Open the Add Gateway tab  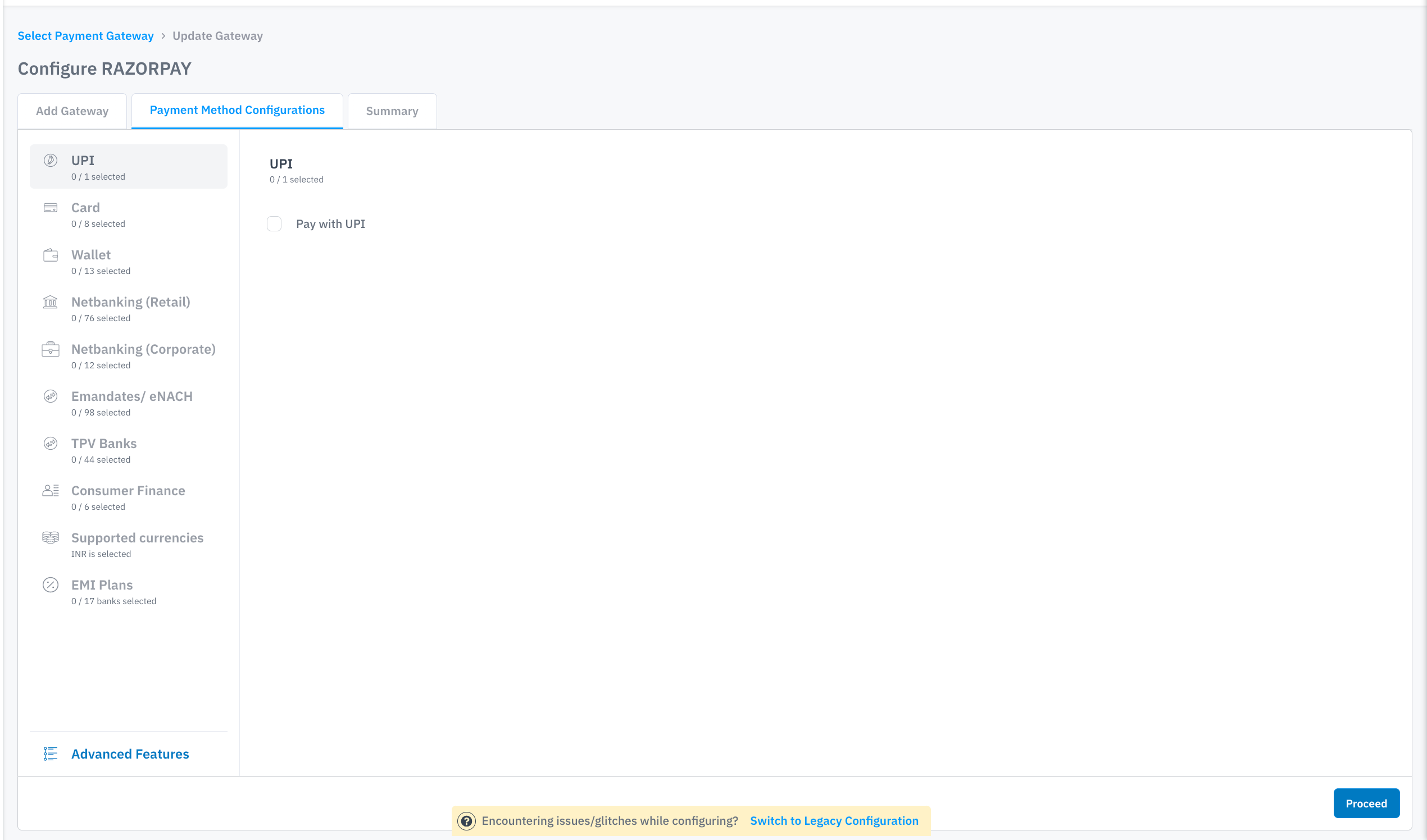coord(72,111)
